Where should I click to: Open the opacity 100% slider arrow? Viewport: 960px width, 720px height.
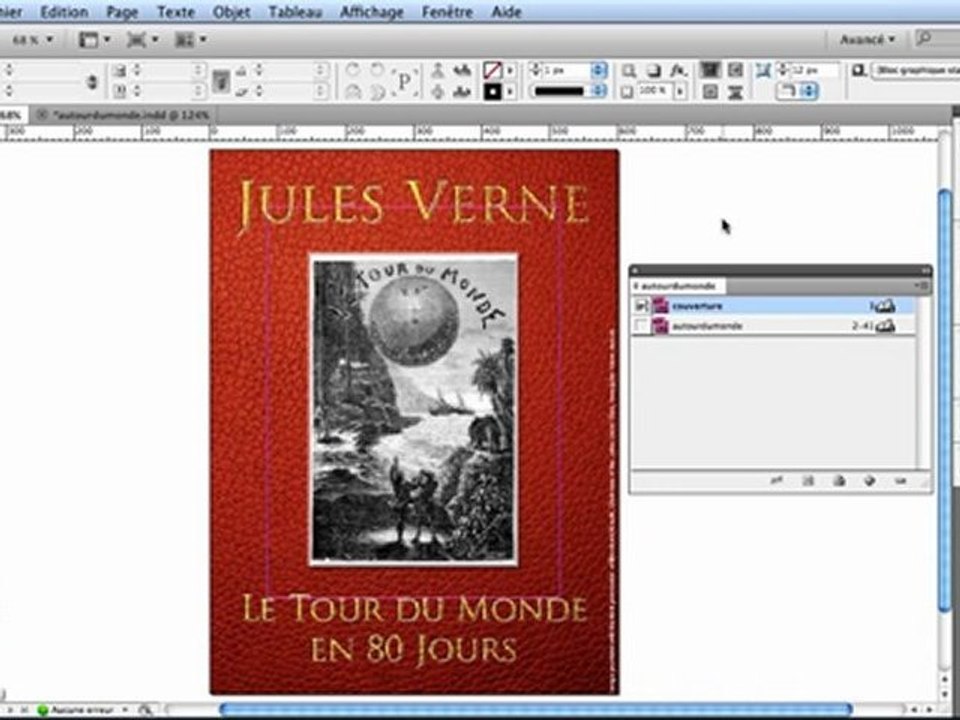tap(679, 92)
